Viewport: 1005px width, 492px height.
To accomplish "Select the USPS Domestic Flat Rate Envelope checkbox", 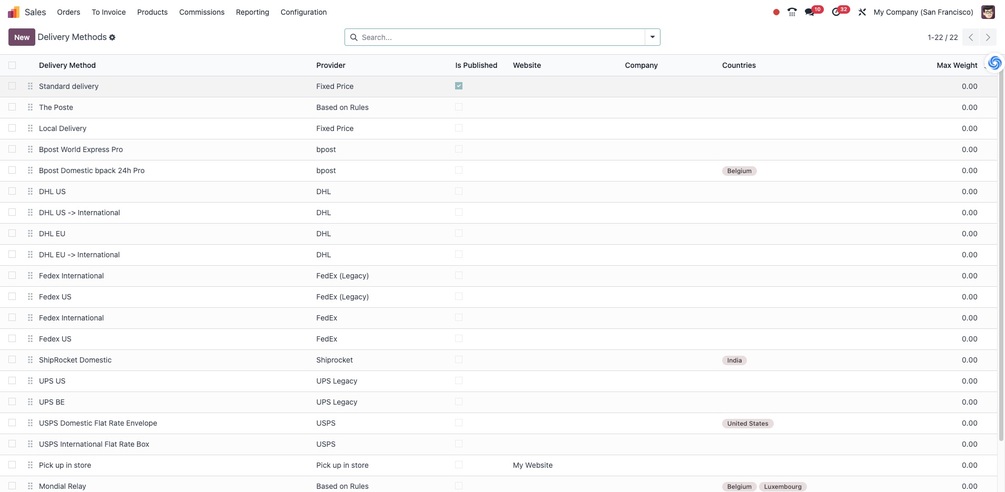I will (12, 423).
